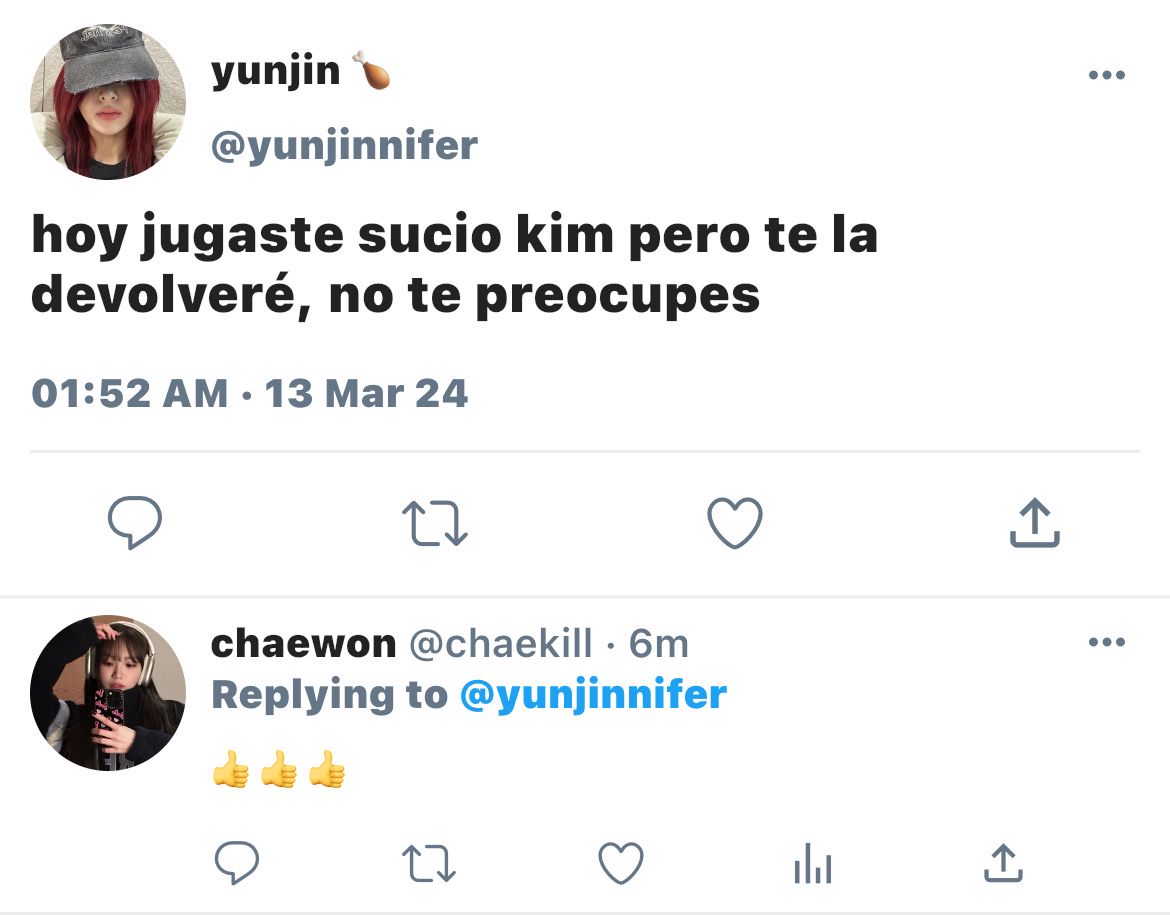Open yunjin's profile picture
Screen dimensions: 1170x915
pyautogui.click(x=108, y=102)
